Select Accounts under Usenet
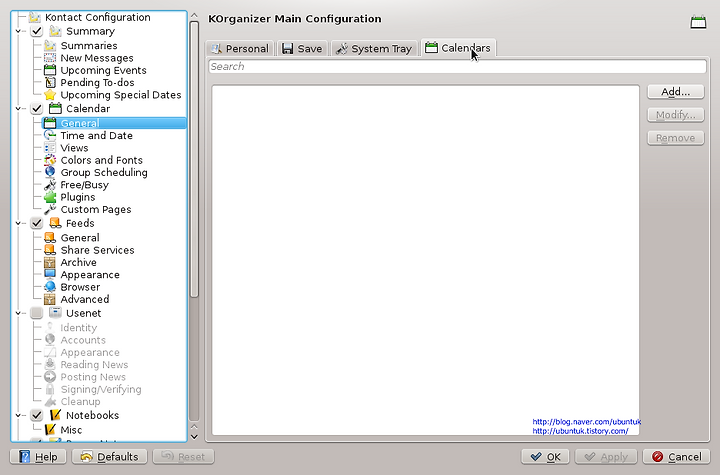720x475 pixels. tap(83, 340)
